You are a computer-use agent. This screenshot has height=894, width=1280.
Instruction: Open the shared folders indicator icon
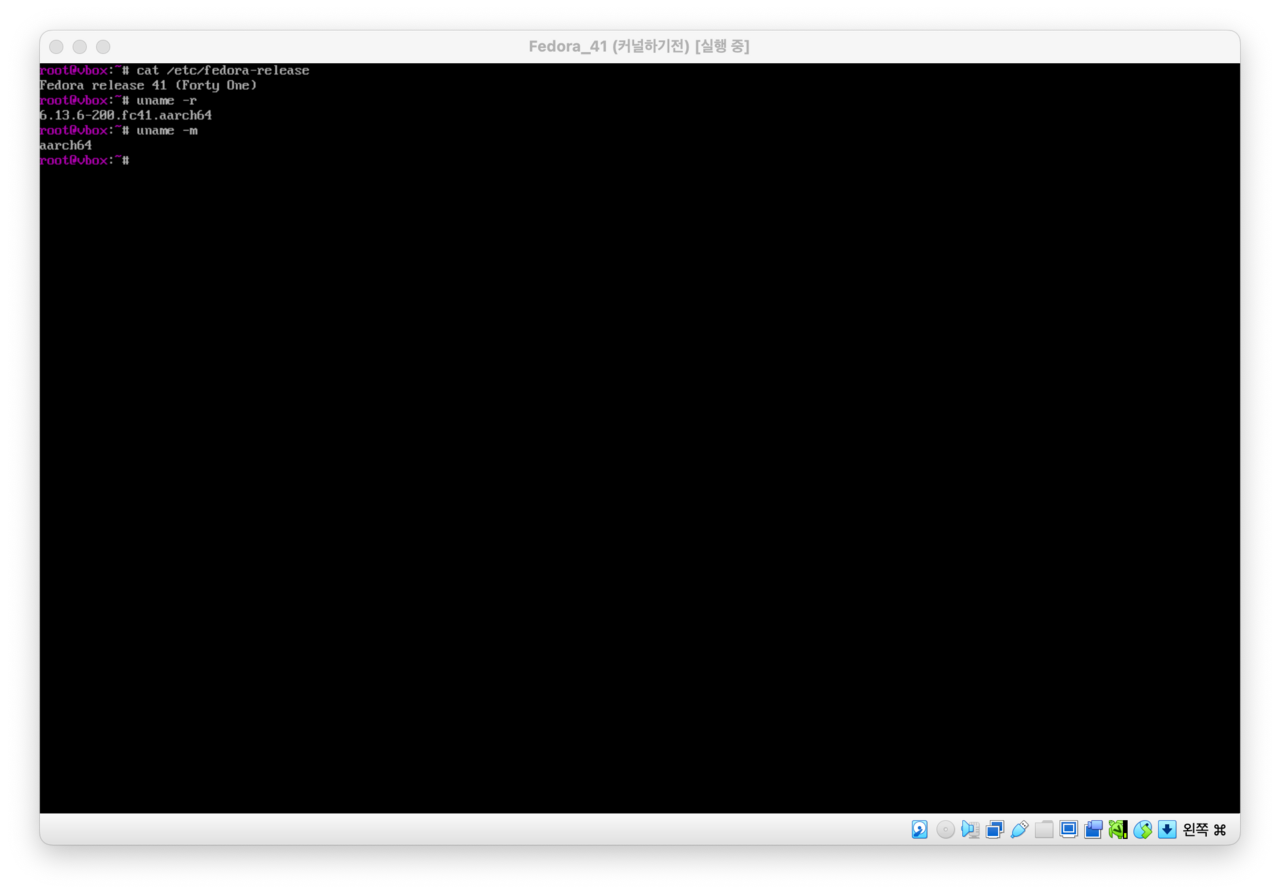coord(1044,829)
